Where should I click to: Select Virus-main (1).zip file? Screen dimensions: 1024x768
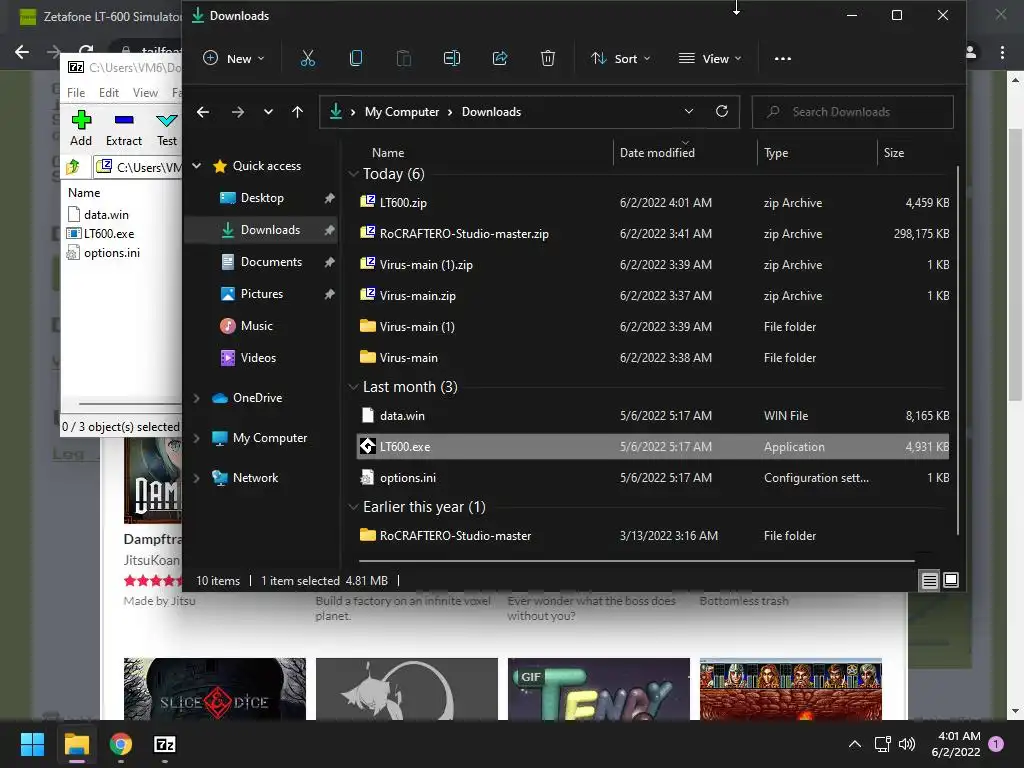(653, 265)
